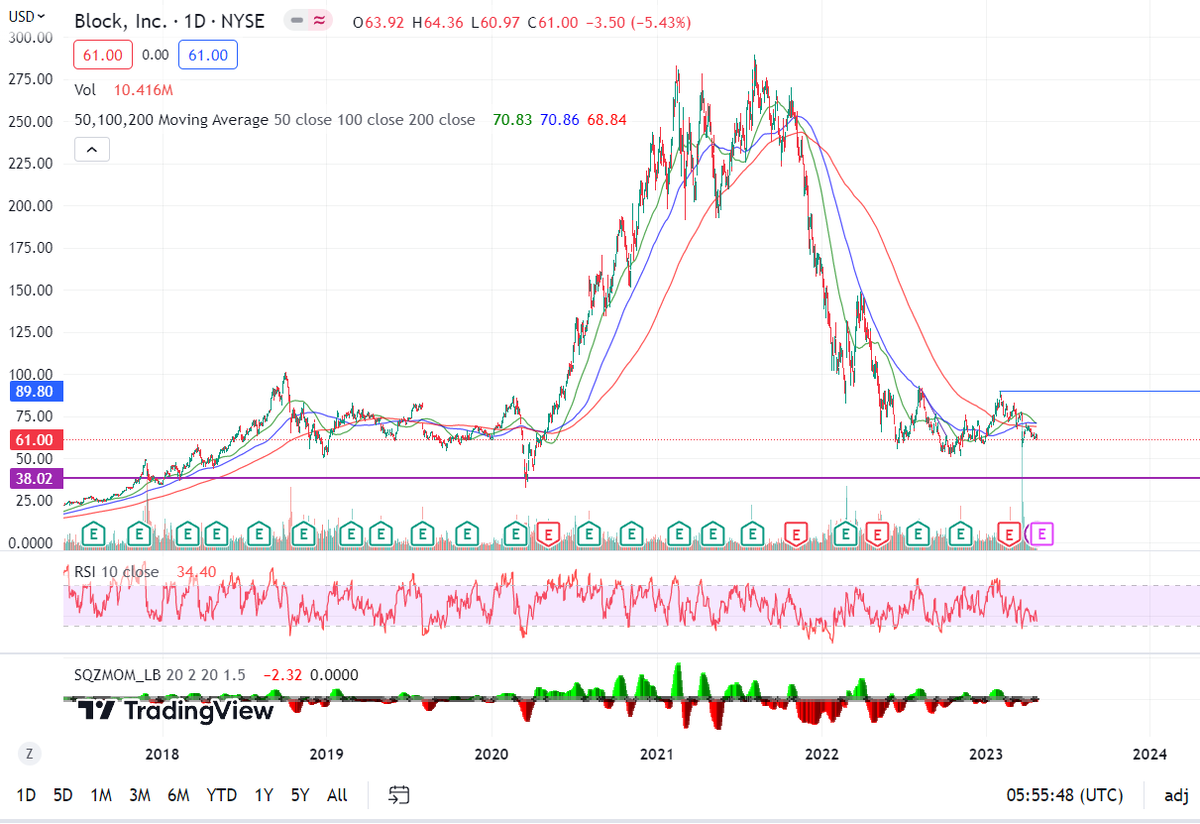Click the blue 61.00 buy price box
Screen dimensions: 1200x824
tap(208, 56)
